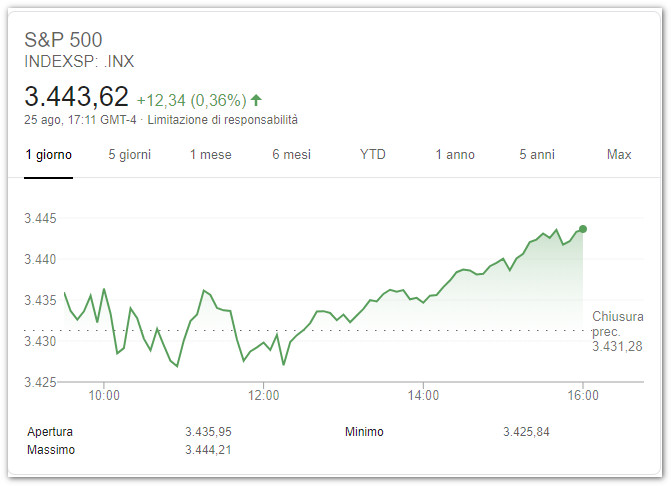The image size is (671, 486).
Task: Click the change value +12,34 (0,36%)
Action: (x=192, y=101)
